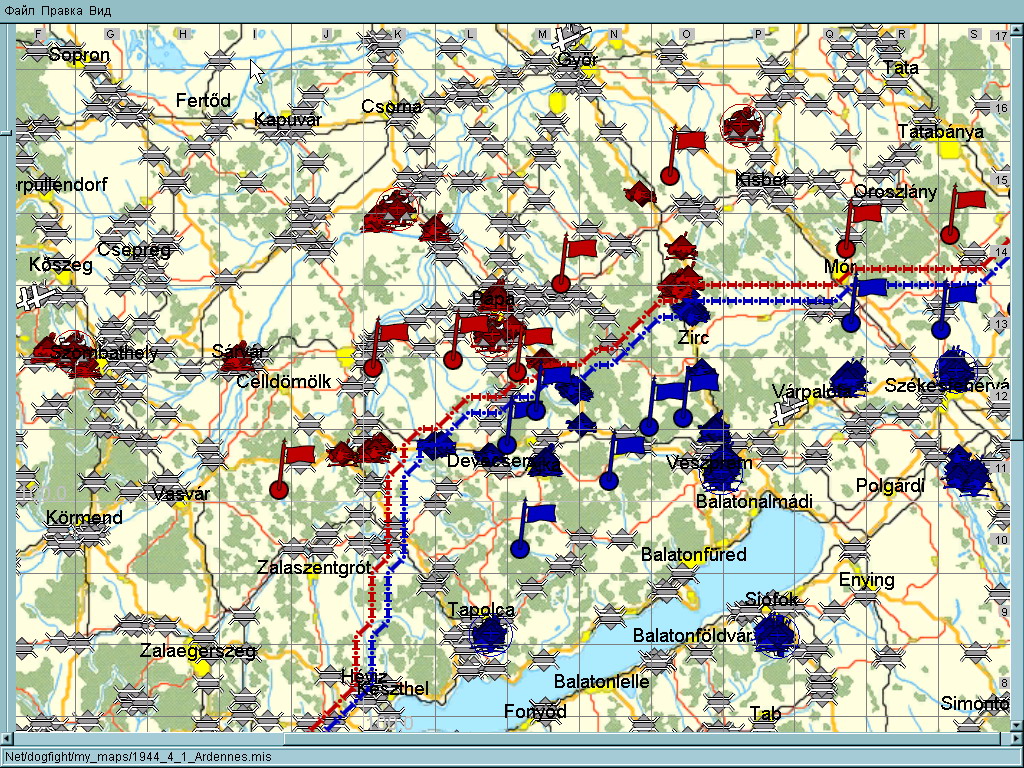Click the small slider handle on left edge
The width and height of the screenshot is (1024, 768).
pos(5,132)
